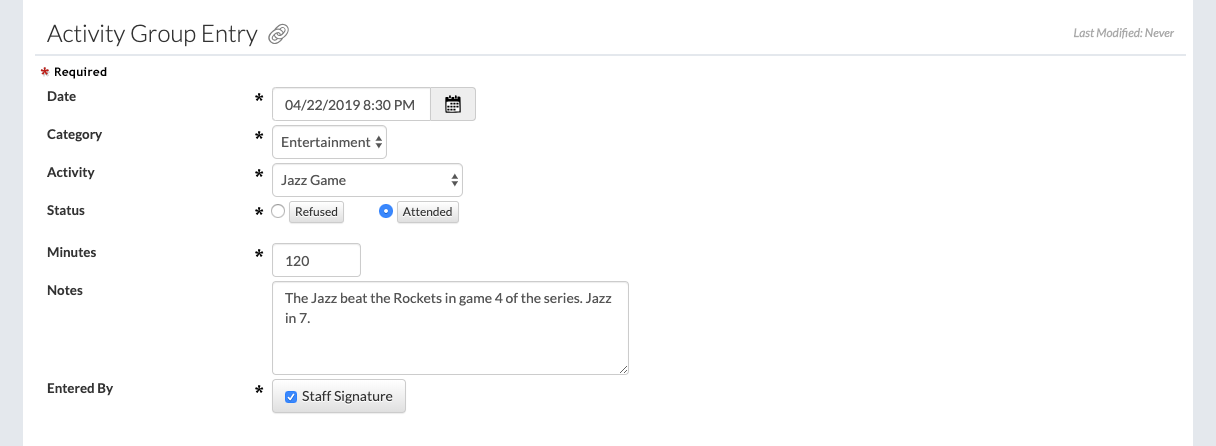
Task: Click the Activity Group Entry heading
Action: pos(153,34)
